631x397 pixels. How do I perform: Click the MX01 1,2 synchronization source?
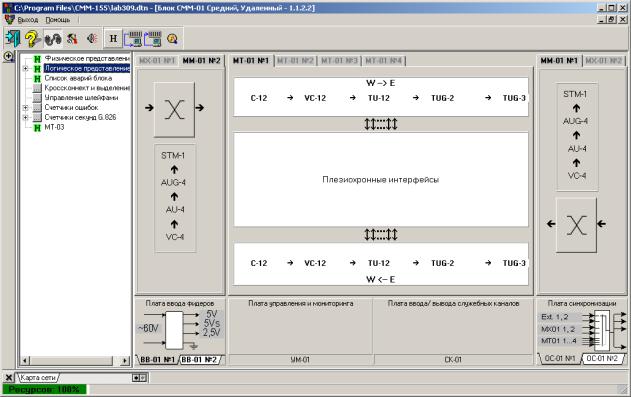559,329
